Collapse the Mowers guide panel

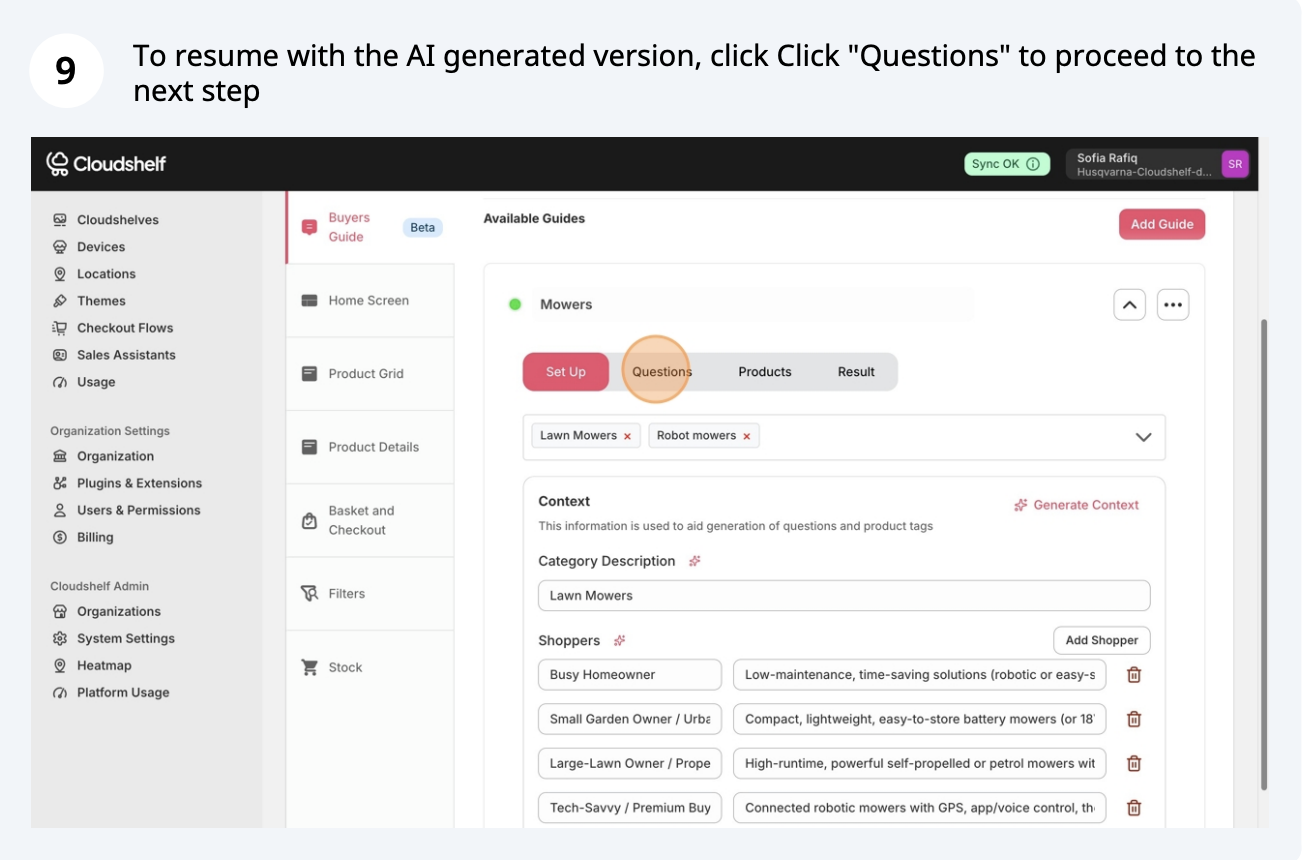[1129, 305]
